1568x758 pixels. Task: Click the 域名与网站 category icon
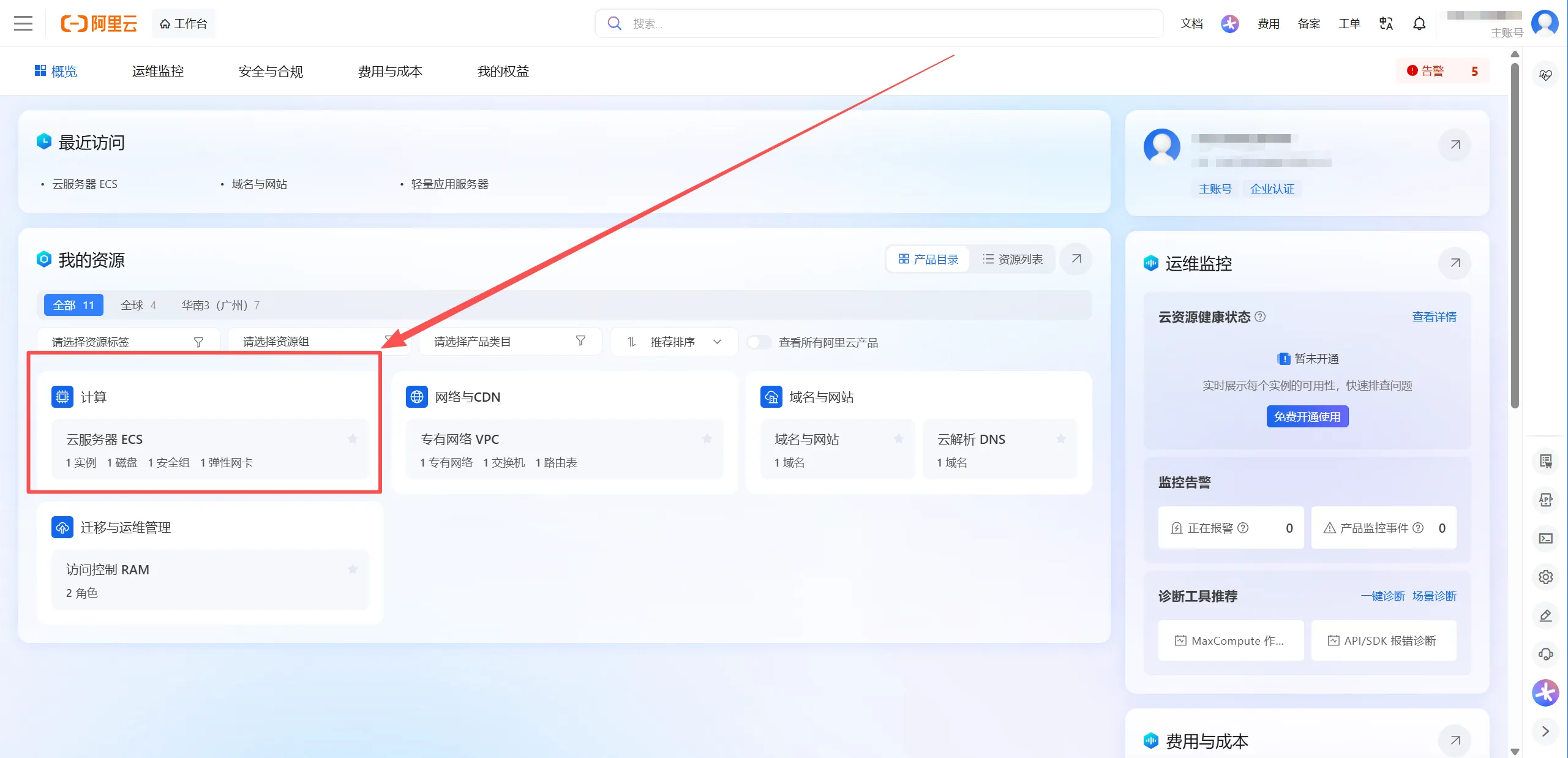(771, 397)
